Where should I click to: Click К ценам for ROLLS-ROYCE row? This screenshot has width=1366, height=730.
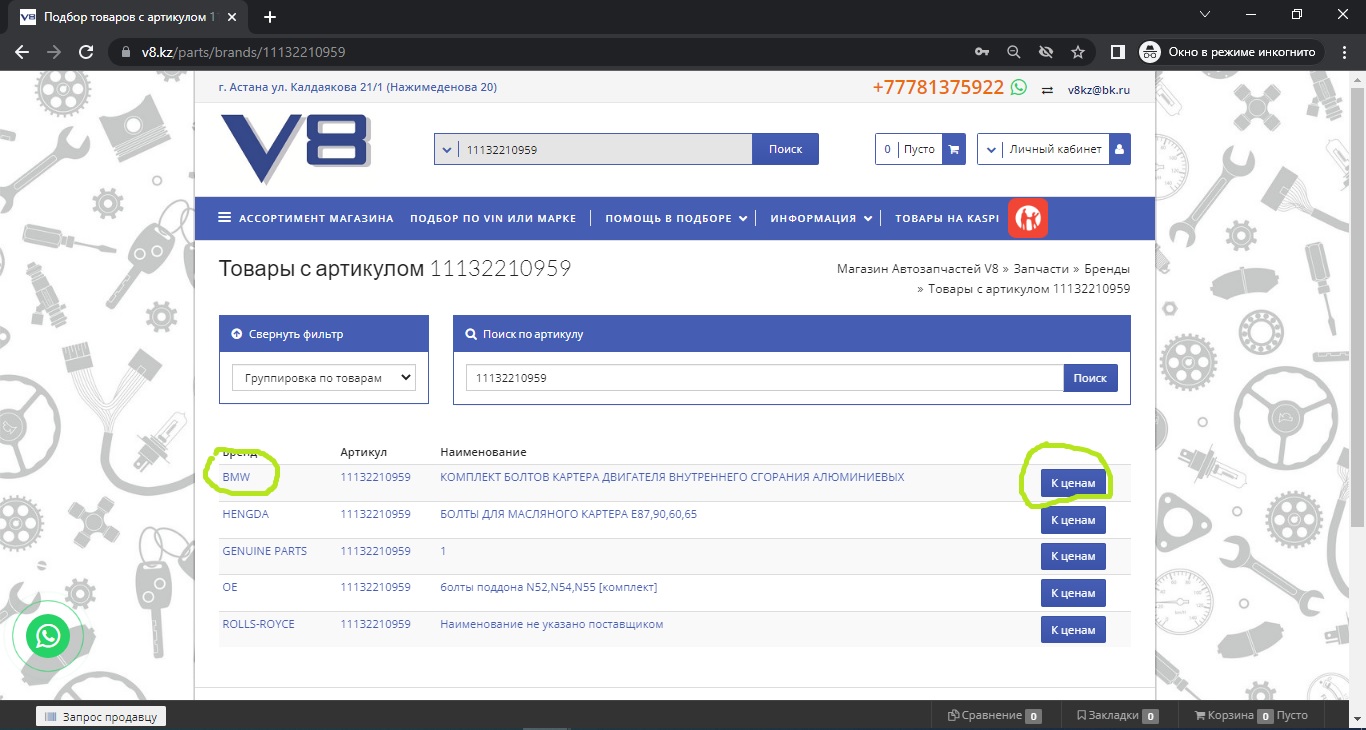click(1073, 630)
